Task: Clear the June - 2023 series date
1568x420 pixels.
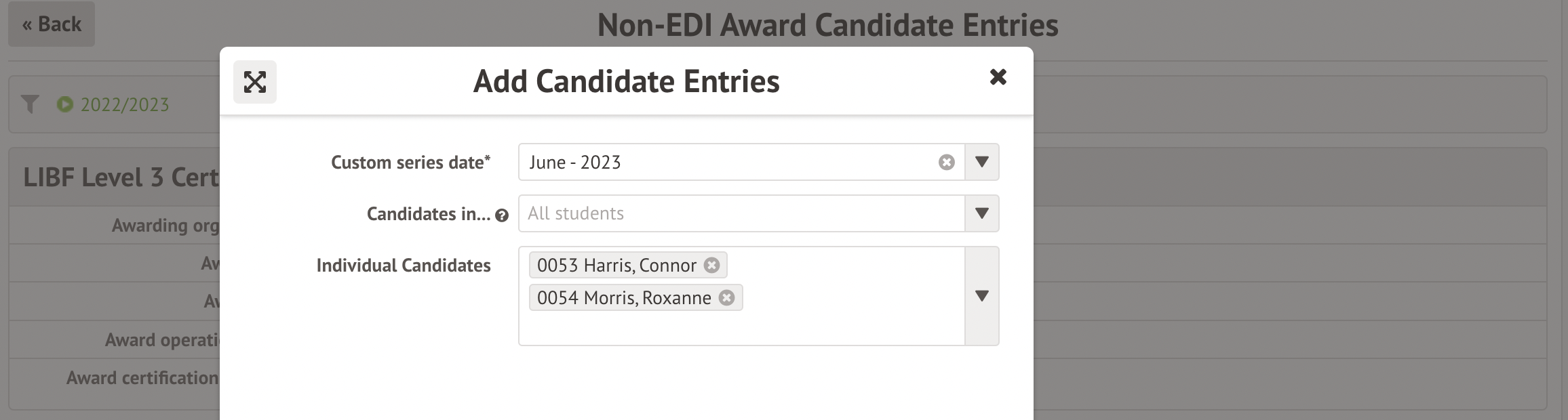Action: tap(946, 163)
